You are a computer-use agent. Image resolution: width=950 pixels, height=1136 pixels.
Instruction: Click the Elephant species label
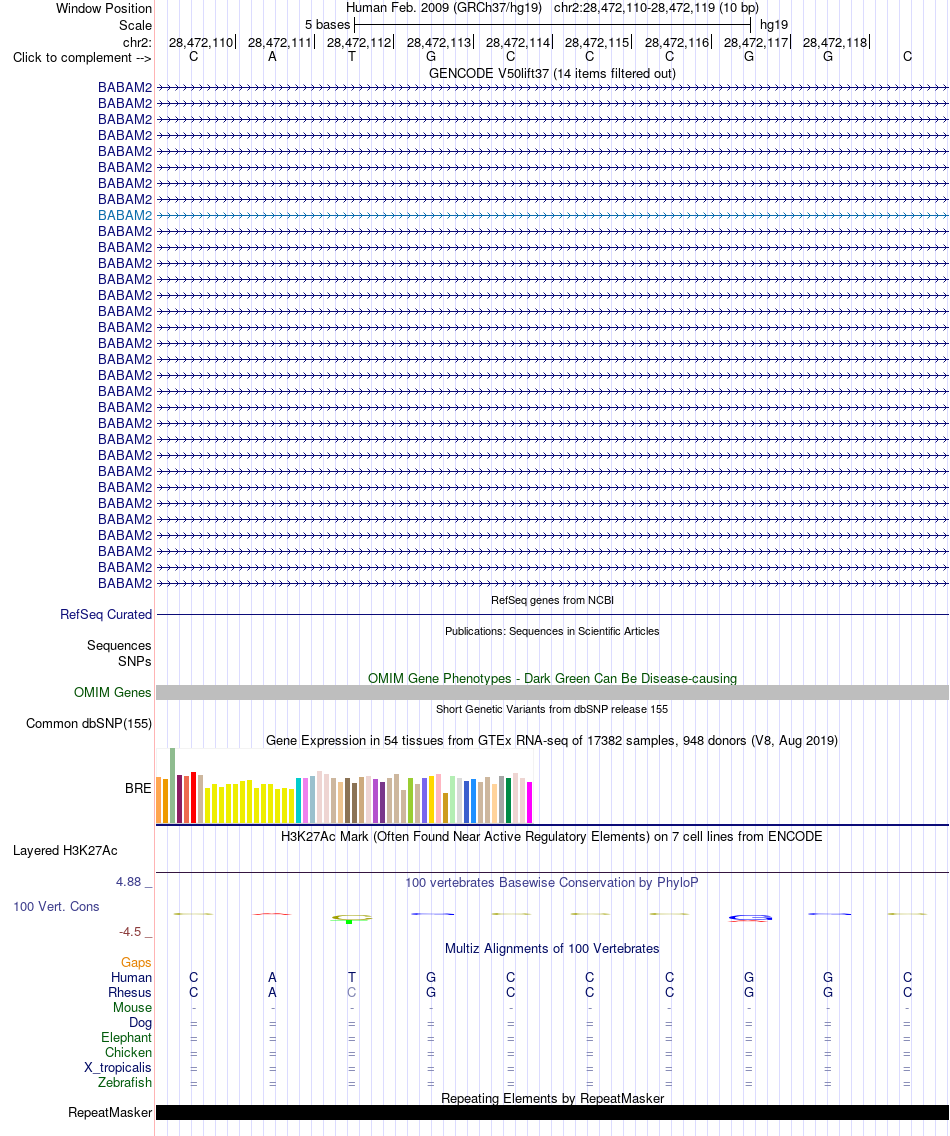[127, 1037]
